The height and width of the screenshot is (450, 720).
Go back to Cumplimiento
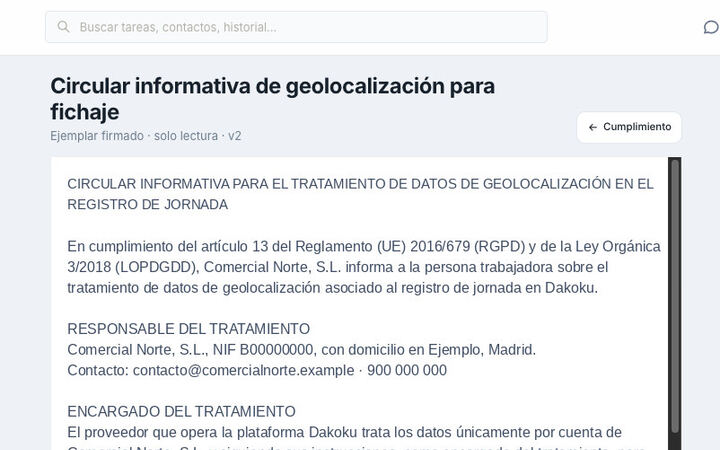click(629, 127)
